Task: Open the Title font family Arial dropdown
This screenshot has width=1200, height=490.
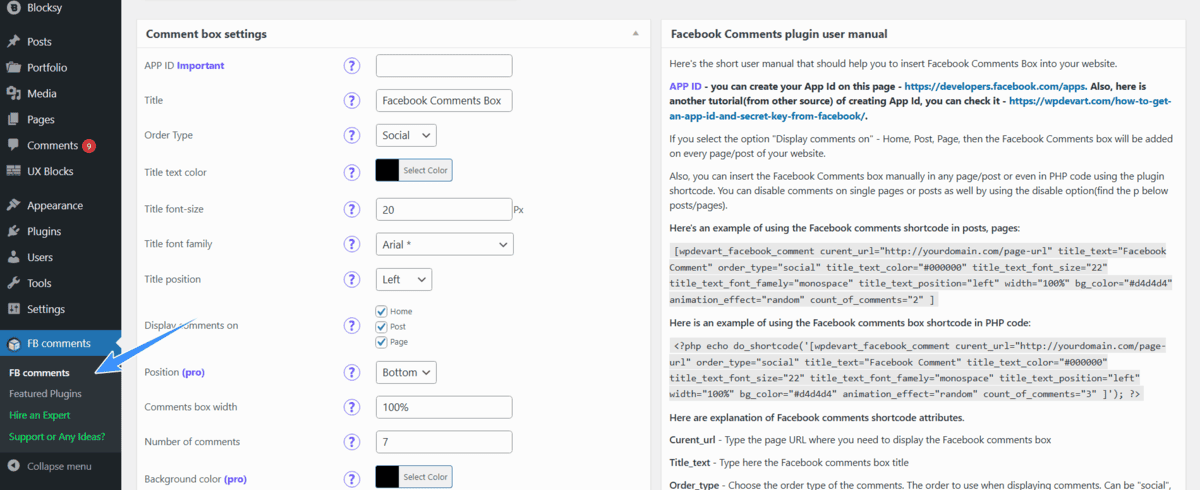Action: 444,244
